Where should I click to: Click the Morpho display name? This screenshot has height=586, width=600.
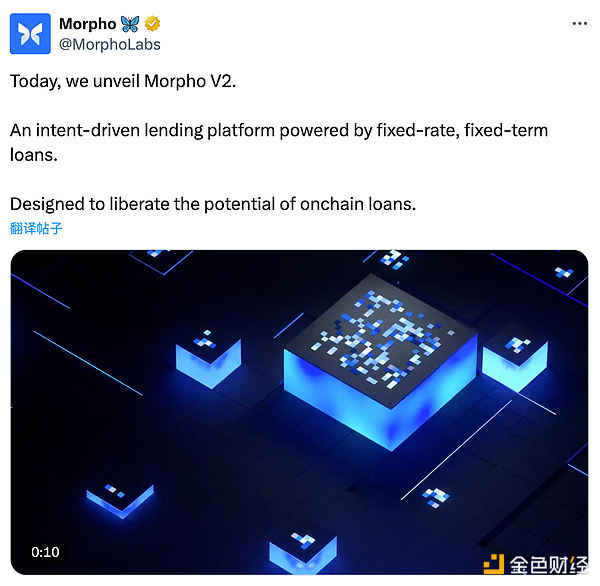[x=88, y=24]
